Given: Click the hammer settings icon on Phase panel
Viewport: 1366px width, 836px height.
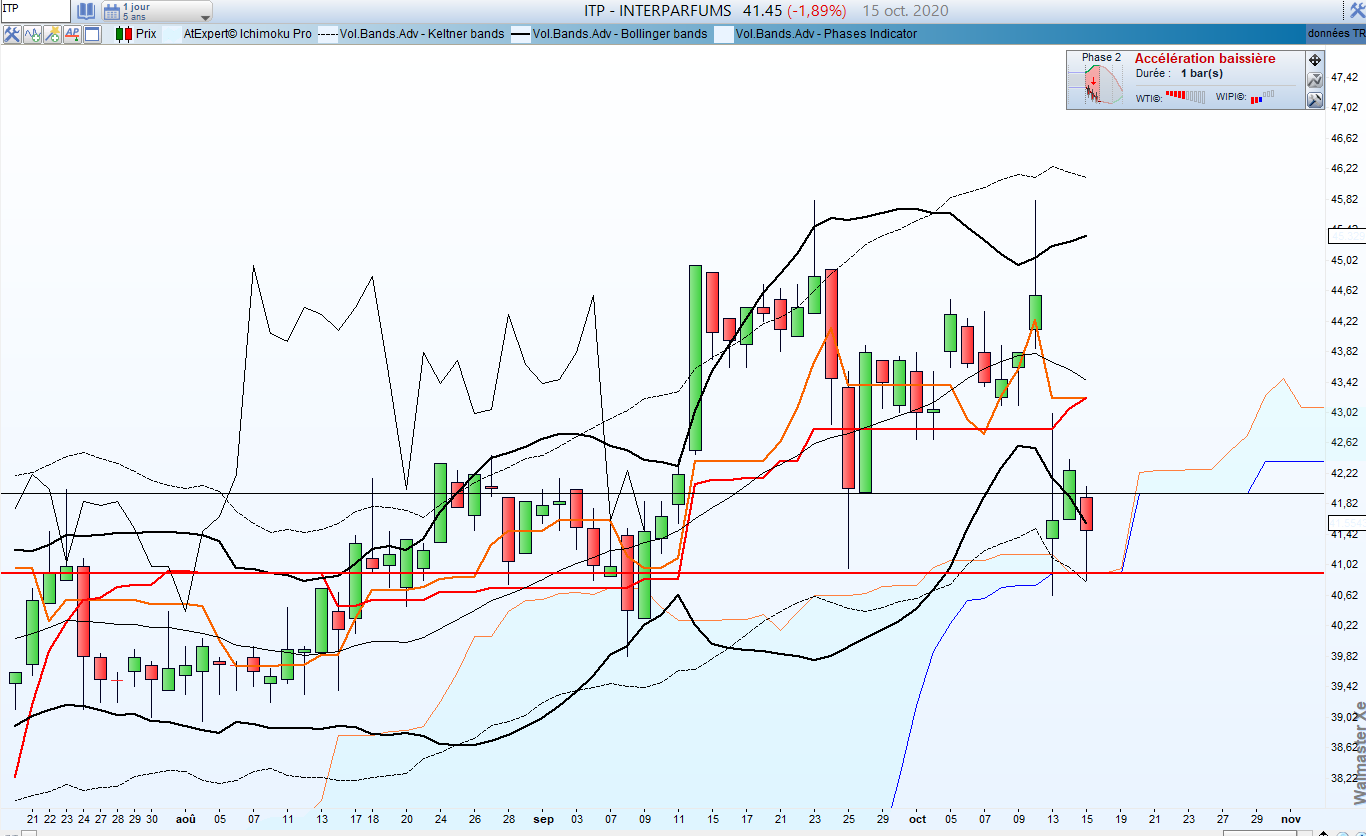Looking at the screenshot, I should [1315, 100].
